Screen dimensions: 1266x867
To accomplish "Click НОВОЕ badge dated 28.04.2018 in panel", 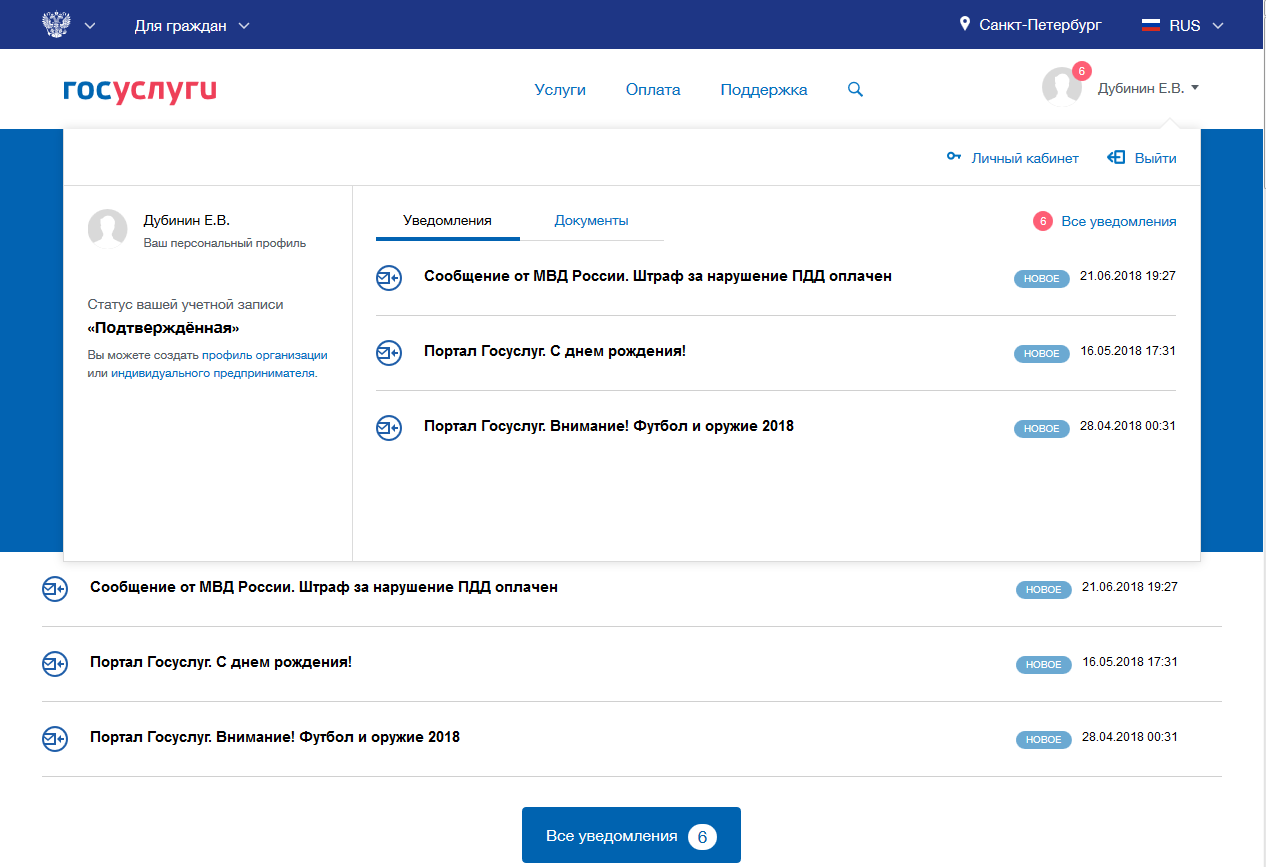I will 1041,428.
